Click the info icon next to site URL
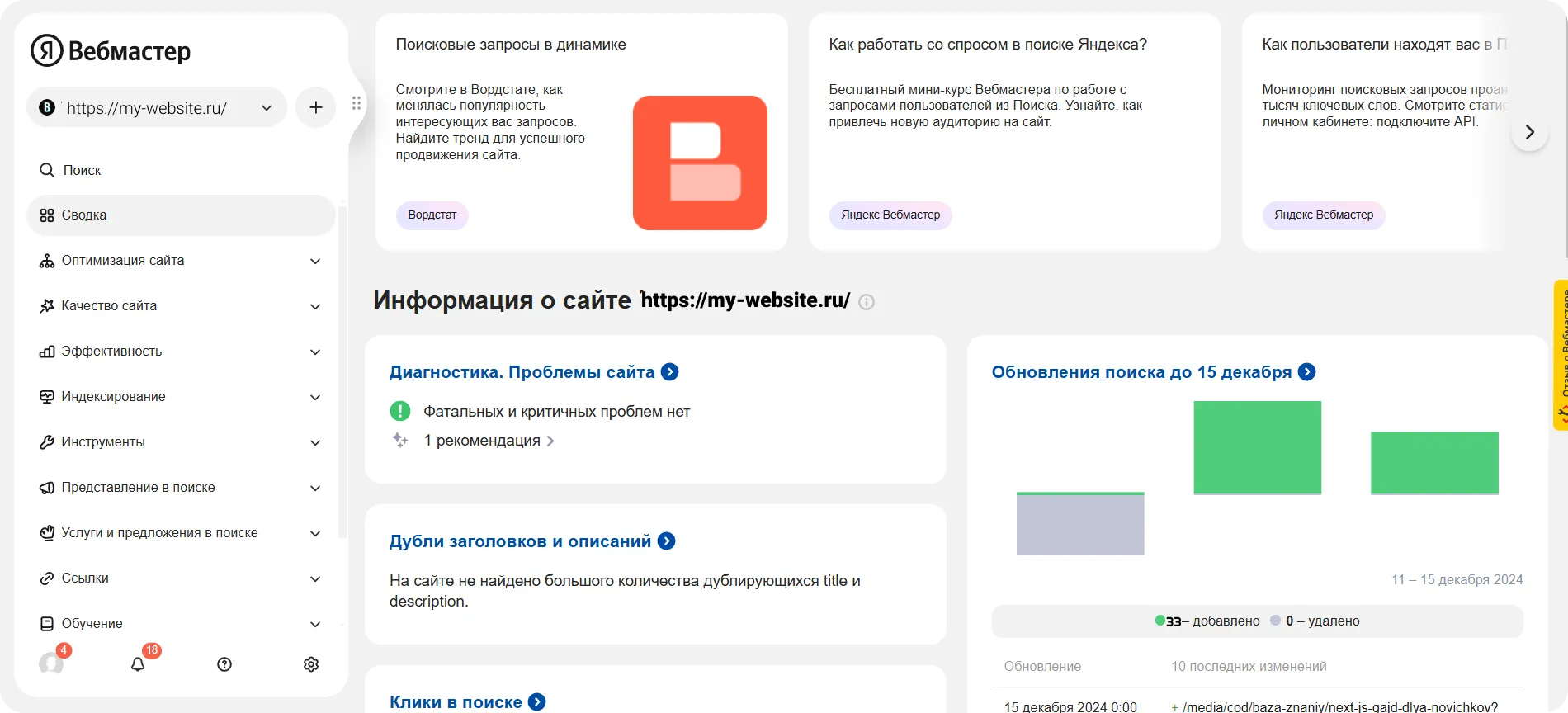Viewport: 1568px width, 713px height. pos(867,302)
